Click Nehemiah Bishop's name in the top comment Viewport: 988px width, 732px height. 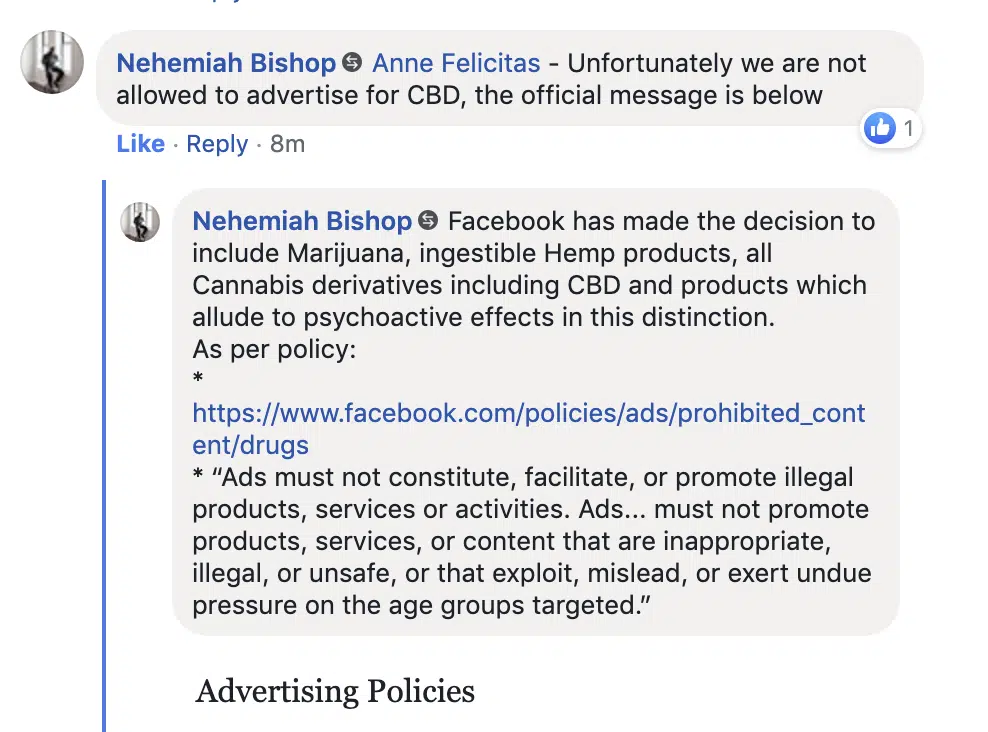coord(225,63)
